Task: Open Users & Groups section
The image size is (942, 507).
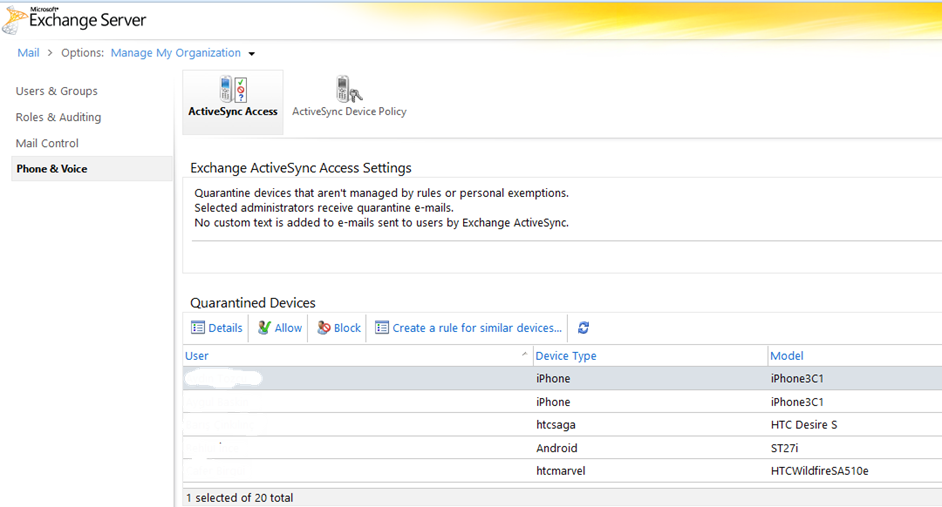Action: (x=56, y=91)
